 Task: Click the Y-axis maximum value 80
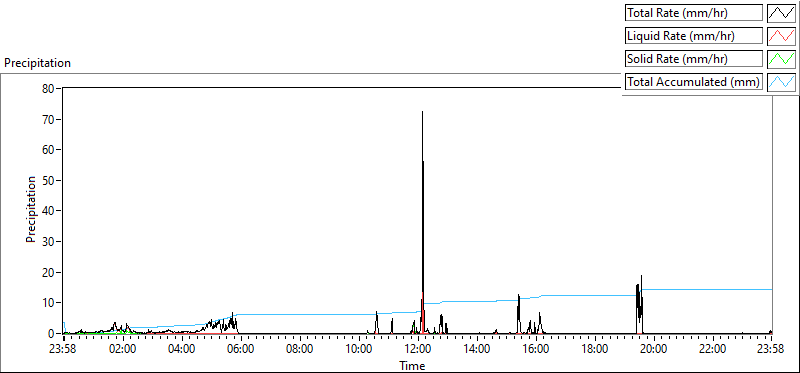pos(48,88)
